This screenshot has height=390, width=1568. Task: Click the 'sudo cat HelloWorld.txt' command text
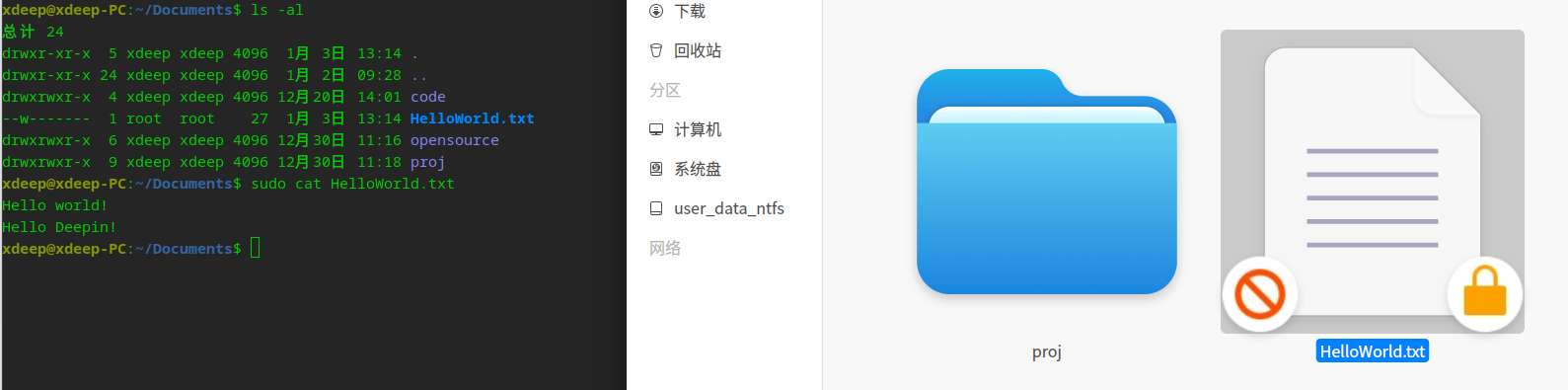click(352, 184)
